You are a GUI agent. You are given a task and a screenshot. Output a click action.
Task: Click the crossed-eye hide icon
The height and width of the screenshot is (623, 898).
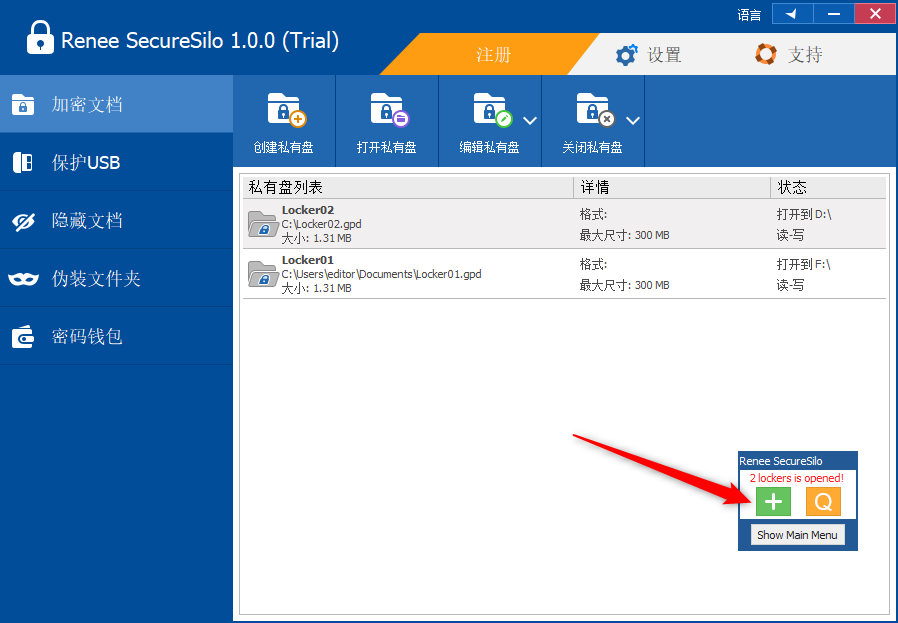click(23, 221)
